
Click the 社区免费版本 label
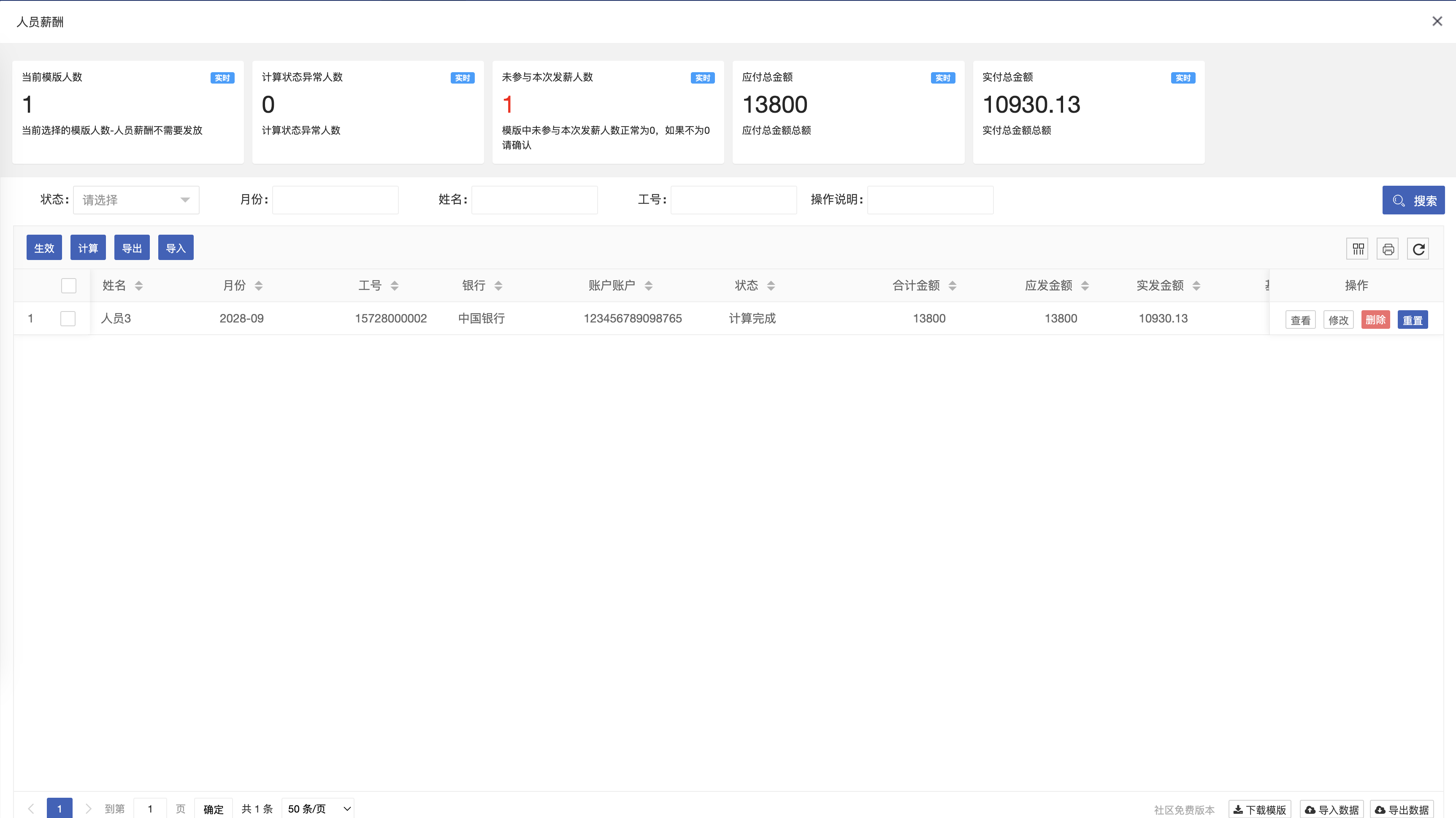coord(1183,810)
